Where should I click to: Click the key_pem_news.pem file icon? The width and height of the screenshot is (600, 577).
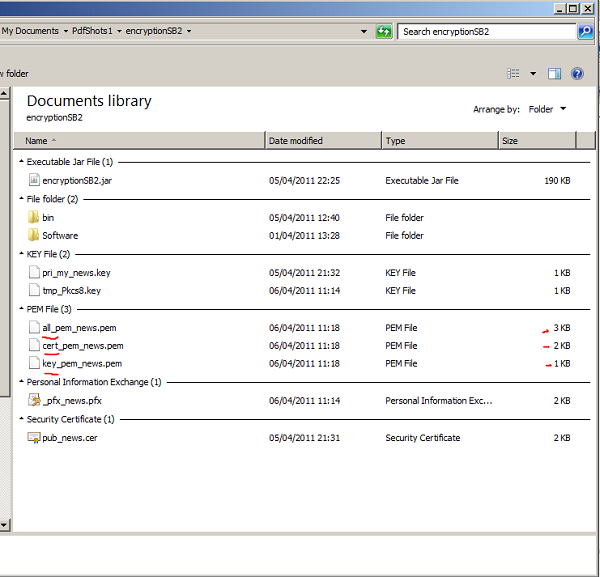tap(34, 363)
